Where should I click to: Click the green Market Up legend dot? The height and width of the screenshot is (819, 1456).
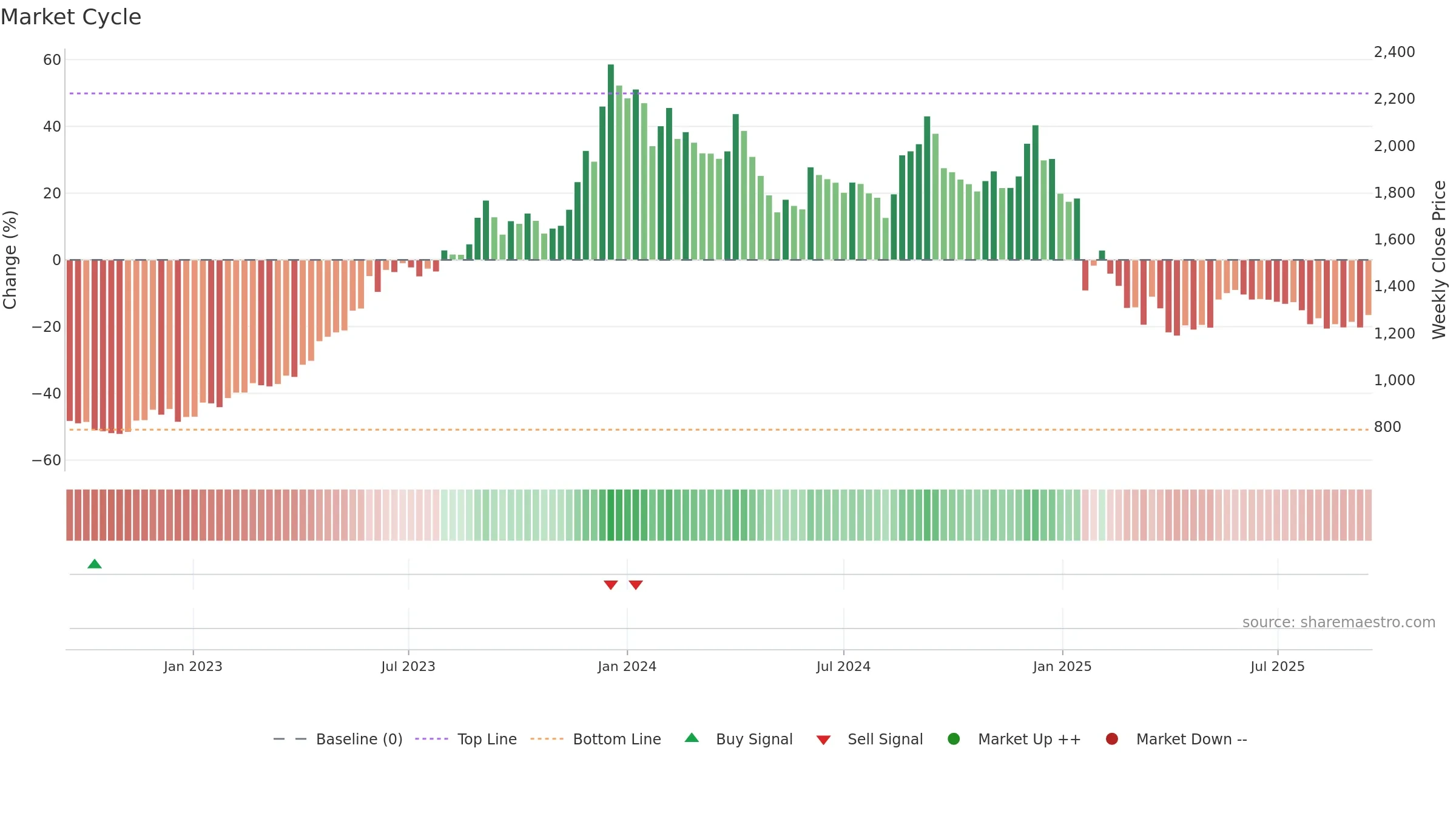954,739
